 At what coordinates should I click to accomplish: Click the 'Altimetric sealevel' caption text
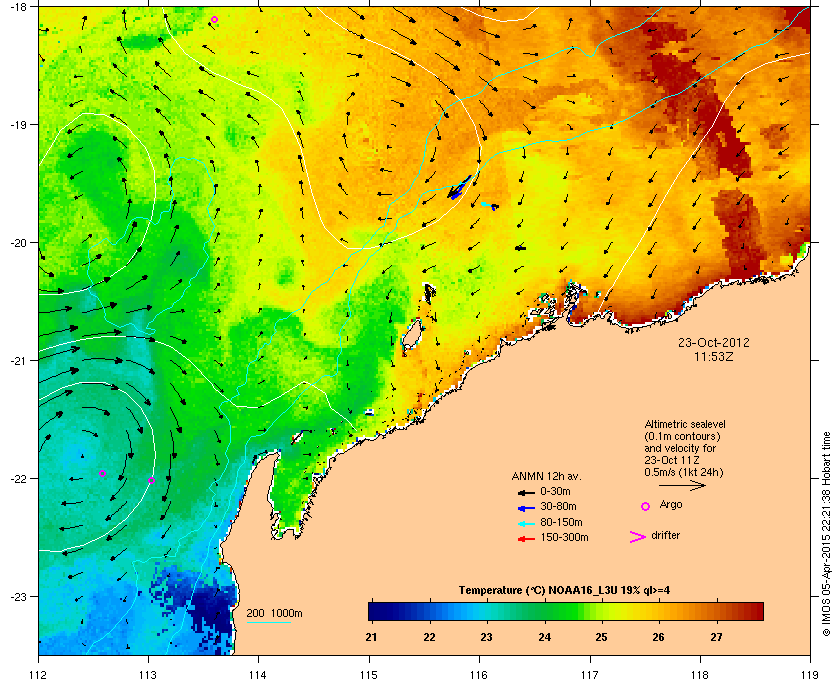click(685, 424)
